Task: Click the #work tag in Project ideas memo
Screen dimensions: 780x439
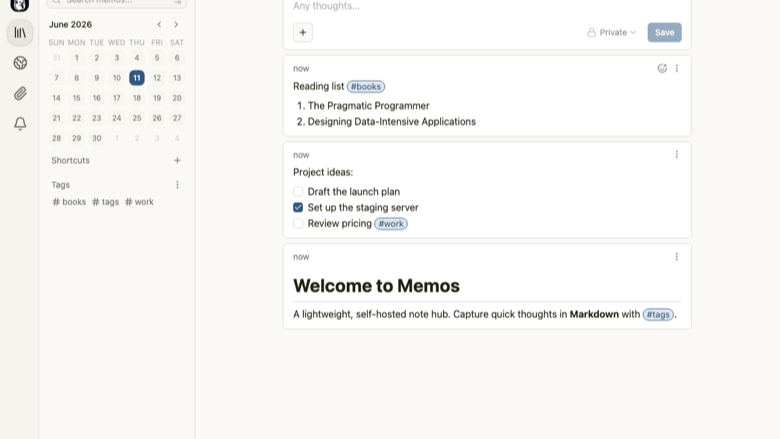Action: coord(391,224)
